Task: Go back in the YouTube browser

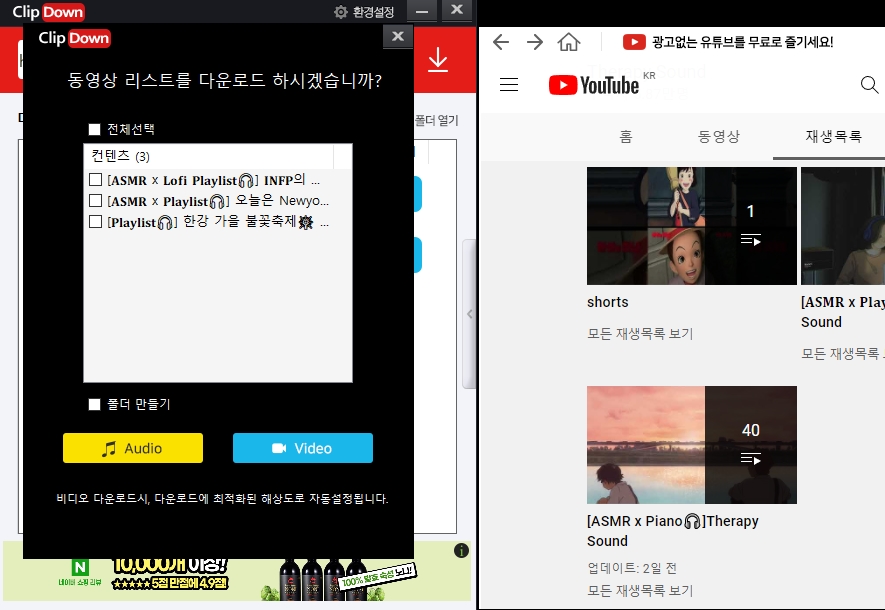Action: click(501, 42)
